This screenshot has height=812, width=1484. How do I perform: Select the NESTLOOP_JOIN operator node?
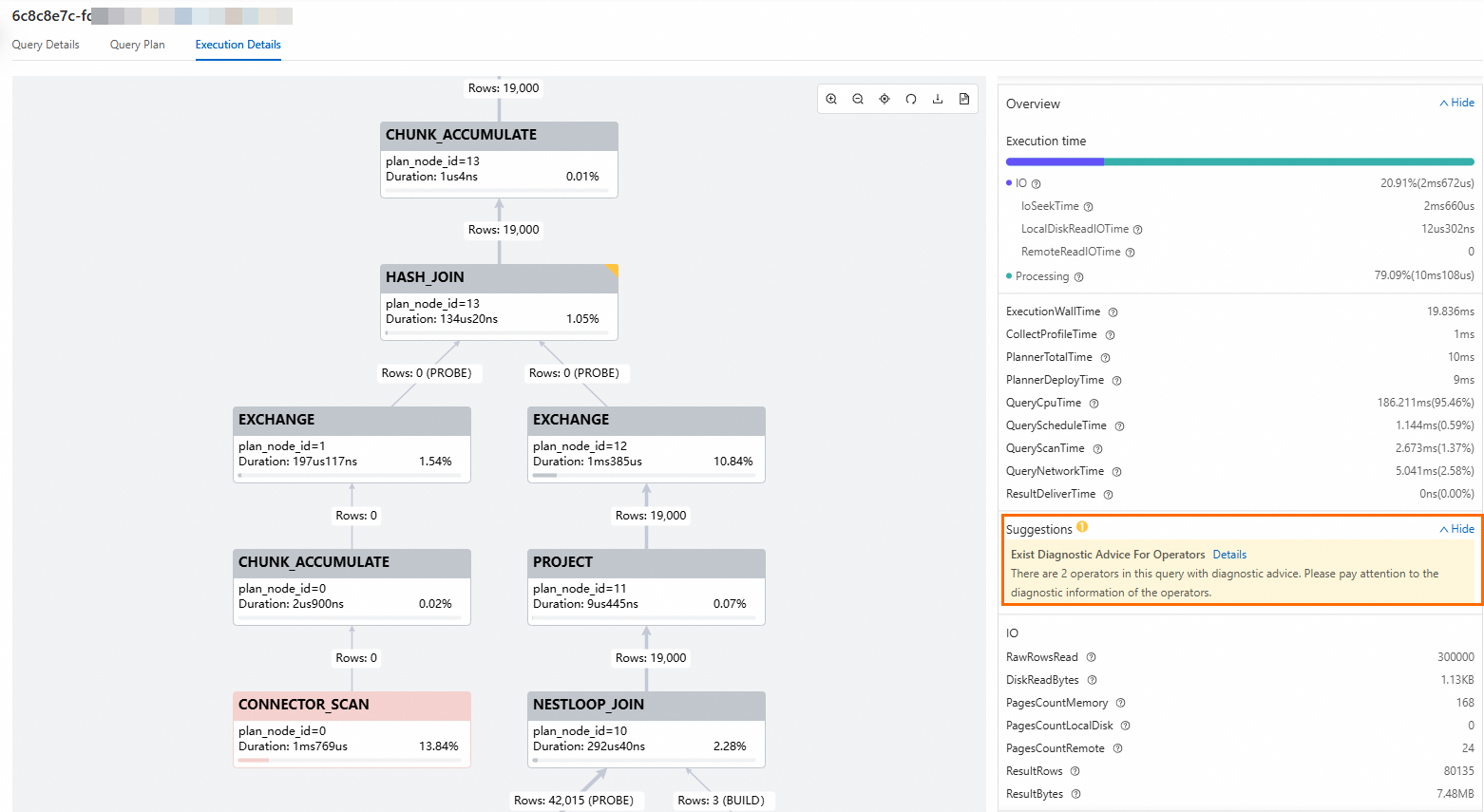coord(647,729)
